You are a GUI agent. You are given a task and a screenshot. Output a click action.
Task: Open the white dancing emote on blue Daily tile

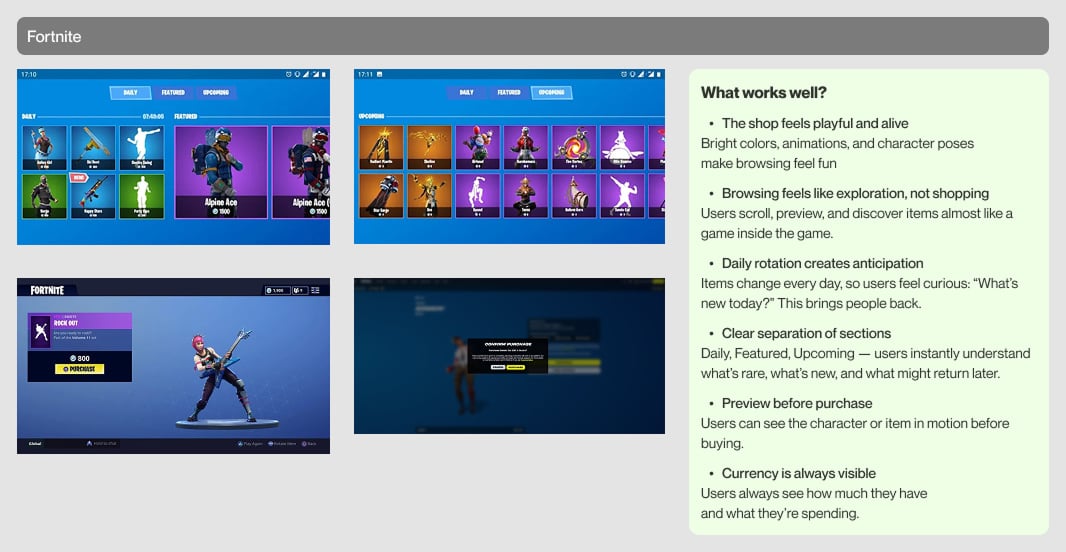[x=141, y=148]
